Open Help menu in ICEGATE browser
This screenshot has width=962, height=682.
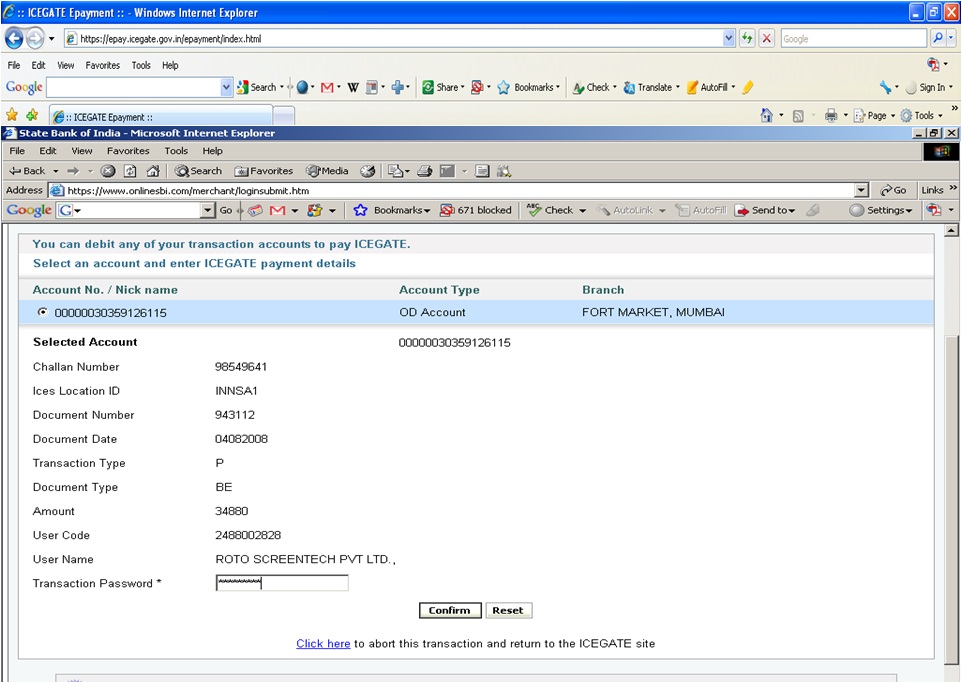pos(170,65)
